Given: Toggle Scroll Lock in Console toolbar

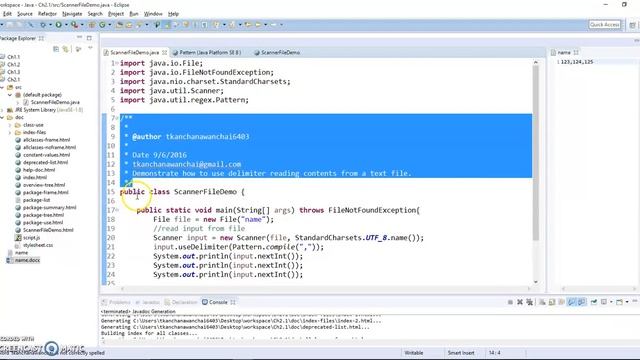Looking at the screenshot, I should tap(552, 302).
